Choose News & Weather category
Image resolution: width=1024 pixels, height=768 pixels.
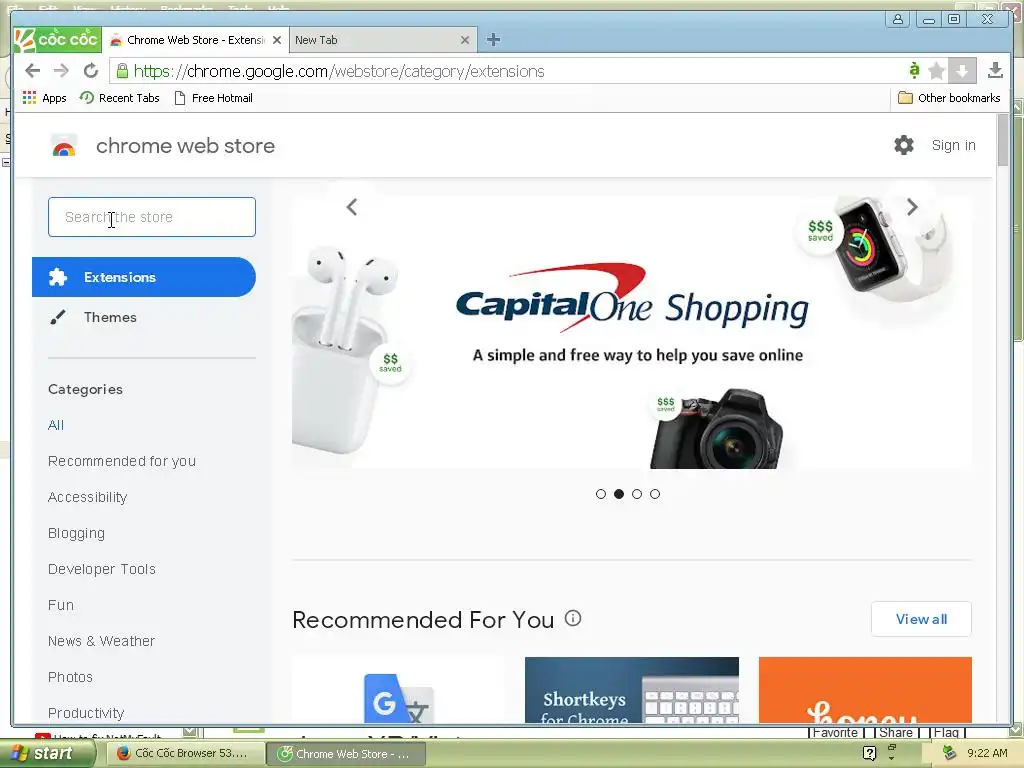click(101, 641)
